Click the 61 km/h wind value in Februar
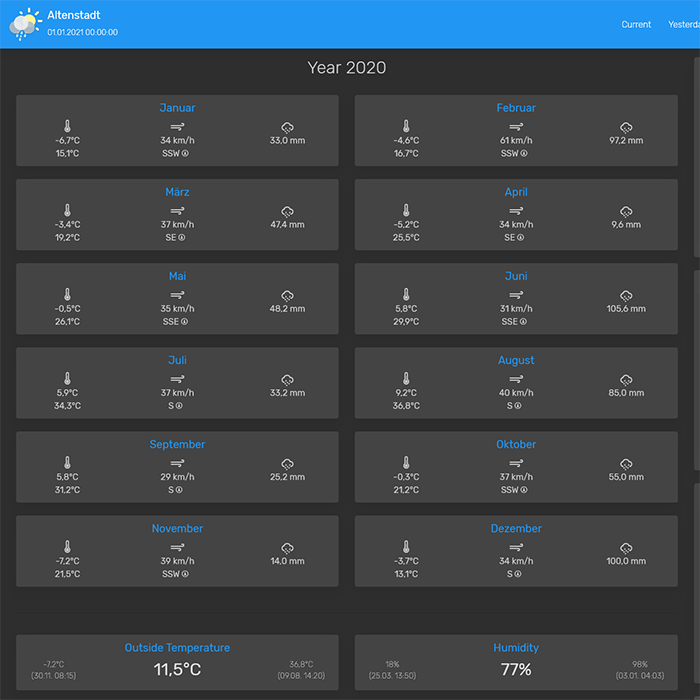 pyautogui.click(x=516, y=141)
